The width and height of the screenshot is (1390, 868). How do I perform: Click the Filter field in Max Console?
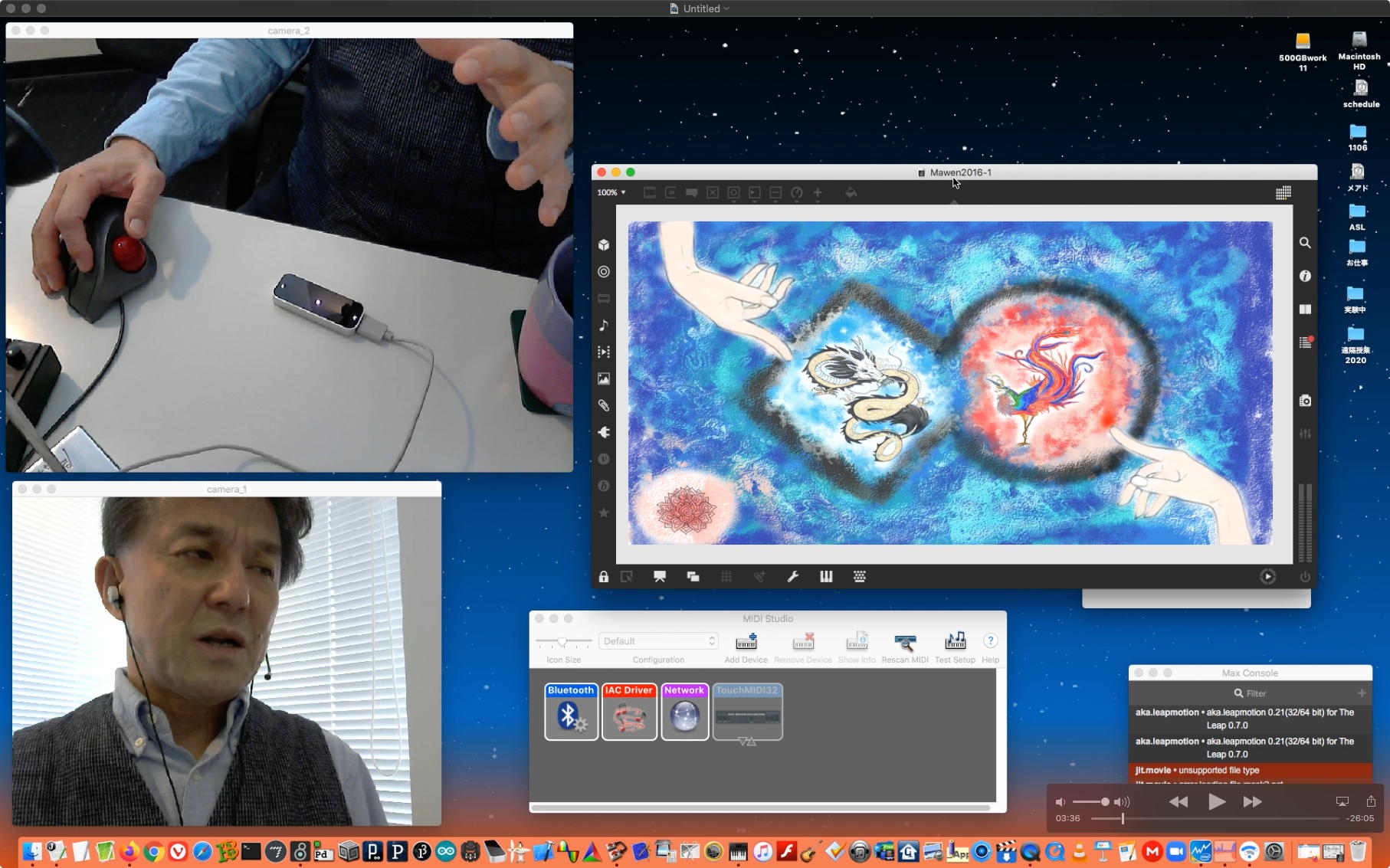coord(1250,693)
